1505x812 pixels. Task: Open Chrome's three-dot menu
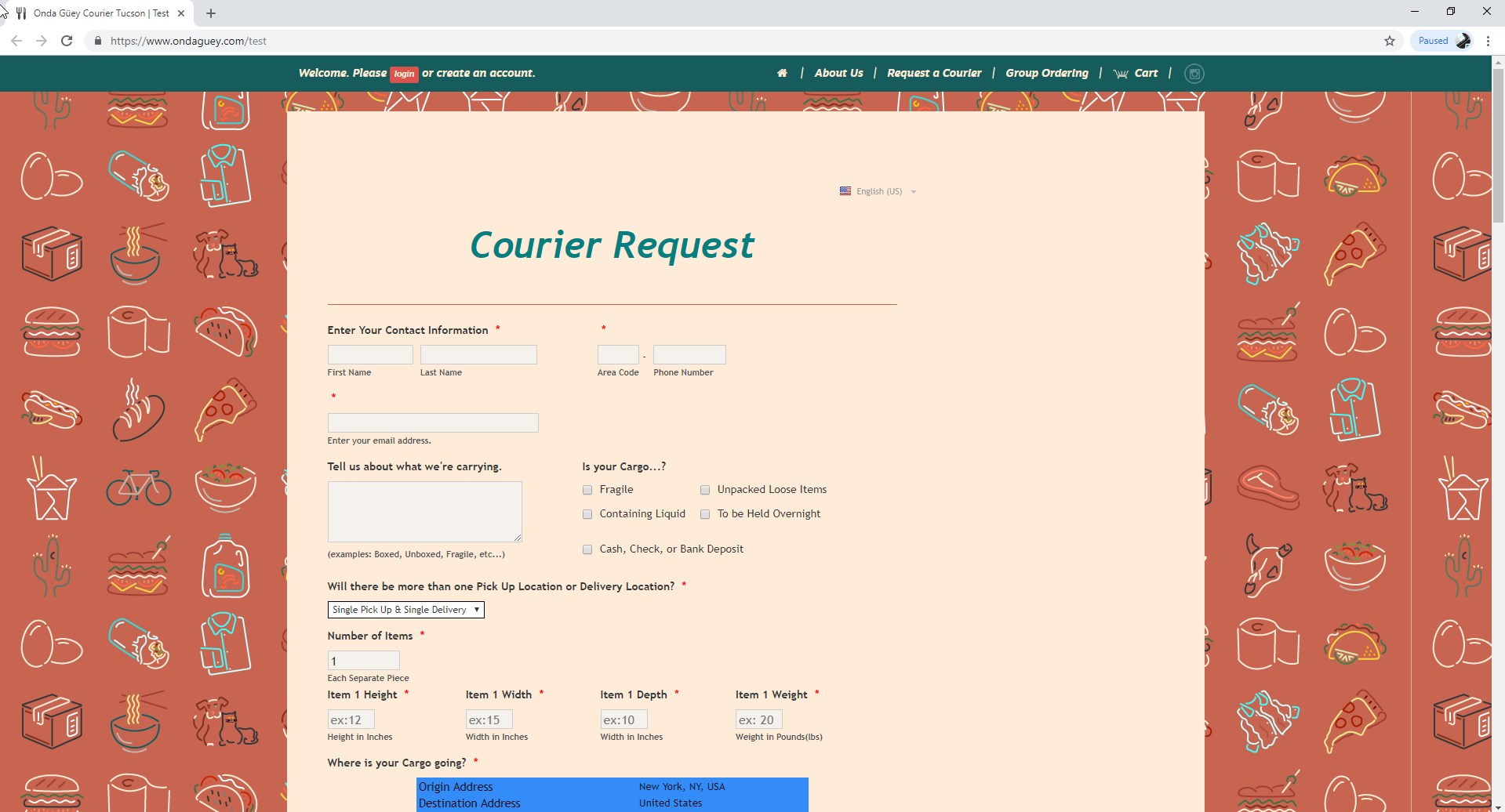(1488, 41)
